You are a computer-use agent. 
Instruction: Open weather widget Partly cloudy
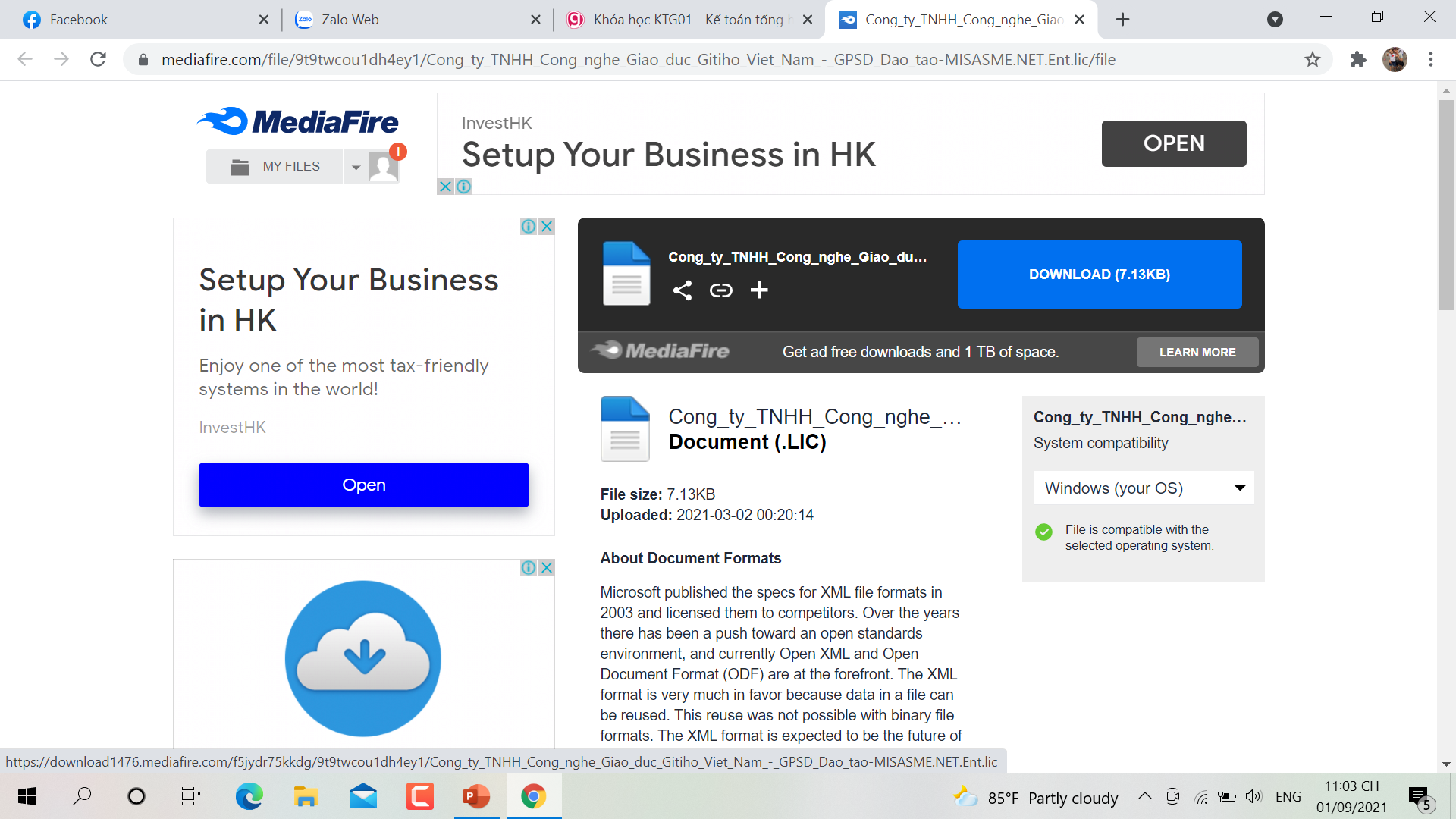1036,797
